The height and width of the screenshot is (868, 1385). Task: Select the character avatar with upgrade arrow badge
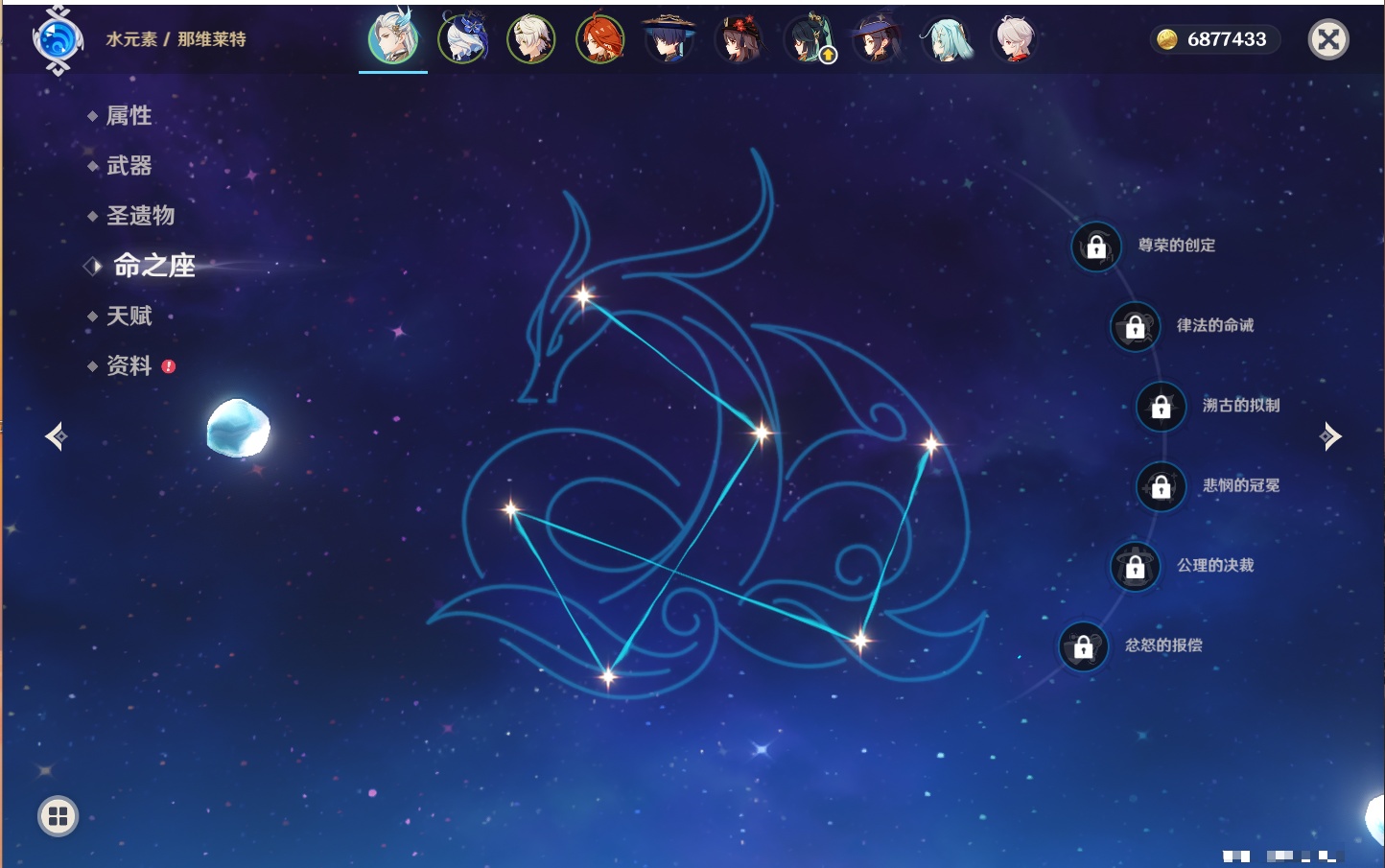tap(809, 39)
